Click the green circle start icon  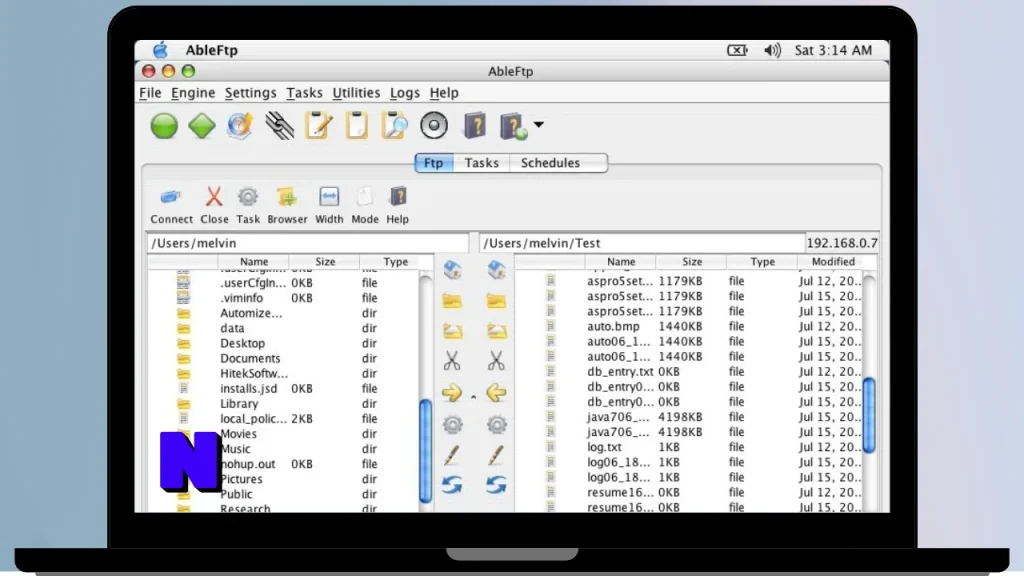pyautogui.click(x=164, y=125)
